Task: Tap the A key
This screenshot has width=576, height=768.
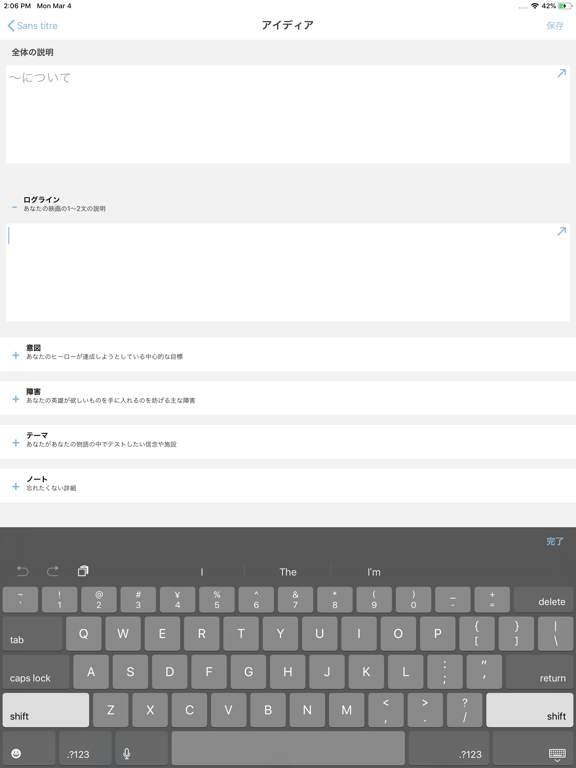Action: (x=91, y=672)
